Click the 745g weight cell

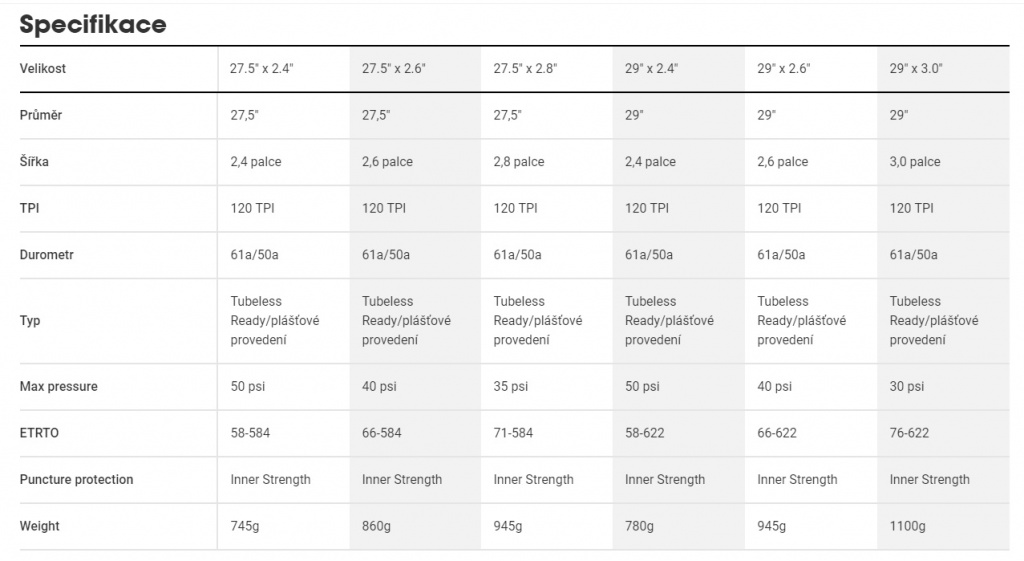click(244, 526)
